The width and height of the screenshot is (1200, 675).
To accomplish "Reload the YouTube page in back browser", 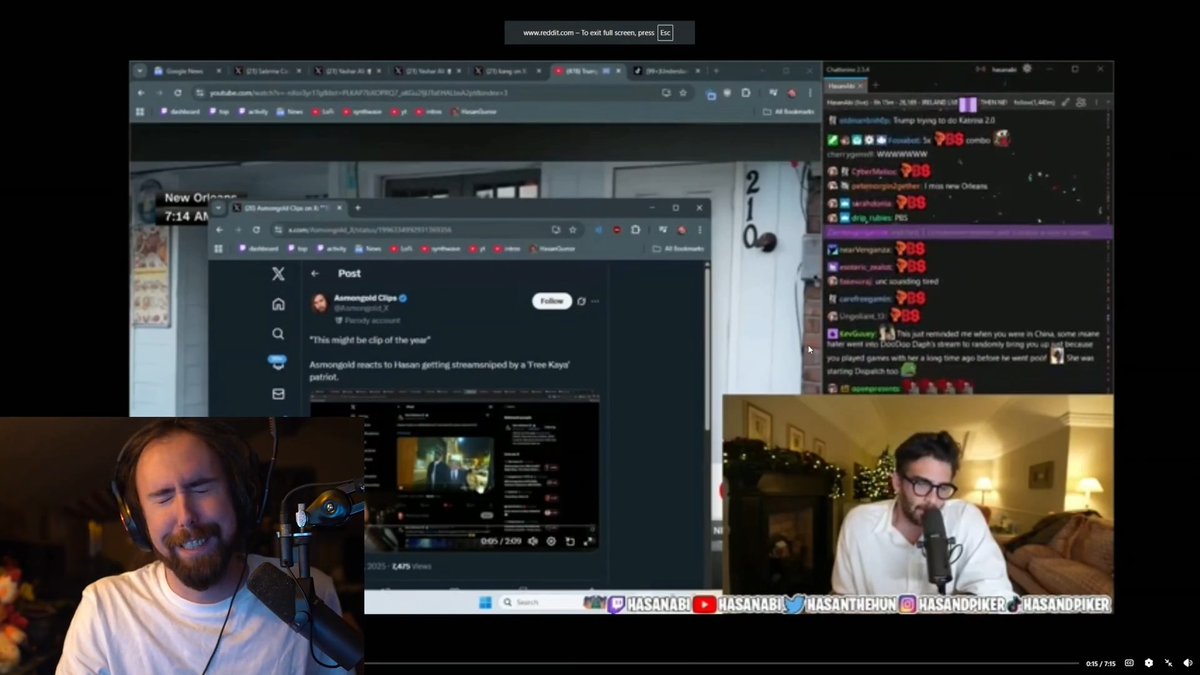I will [x=177, y=92].
